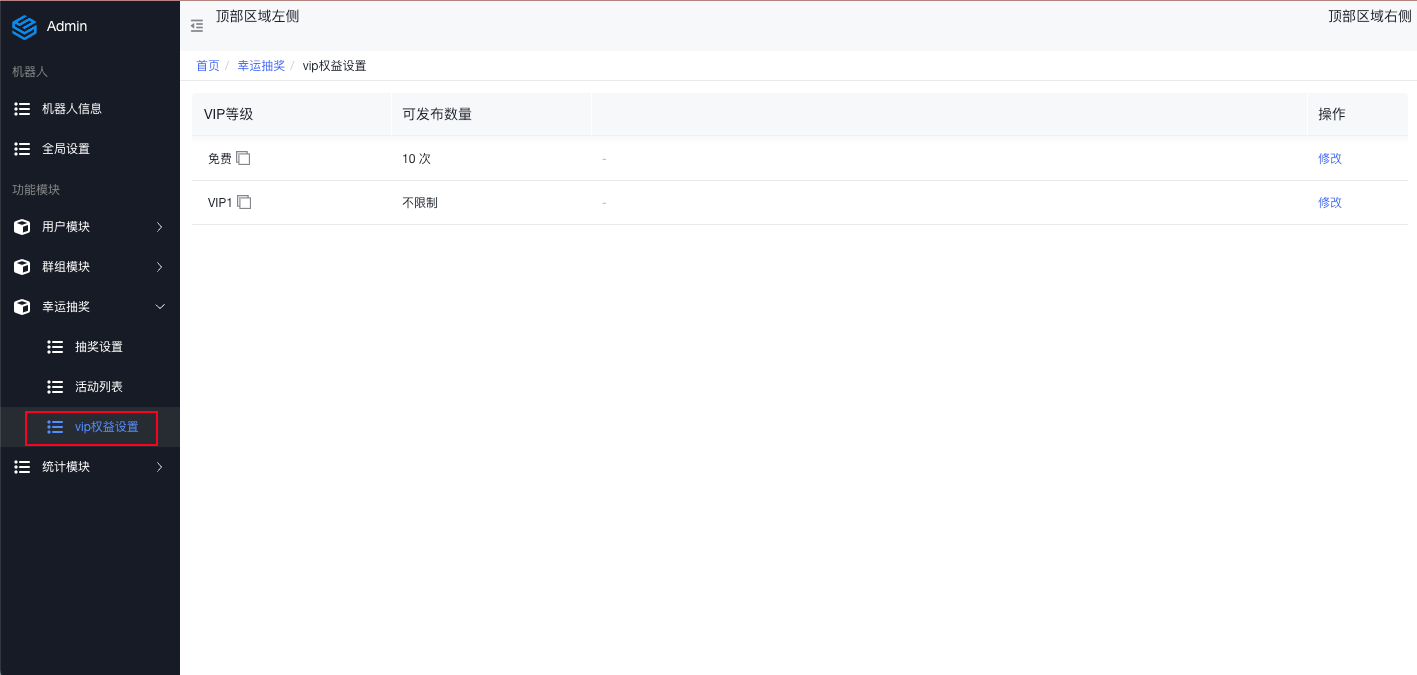Click the 机器人信息 list icon
1417x675 pixels.
22,109
